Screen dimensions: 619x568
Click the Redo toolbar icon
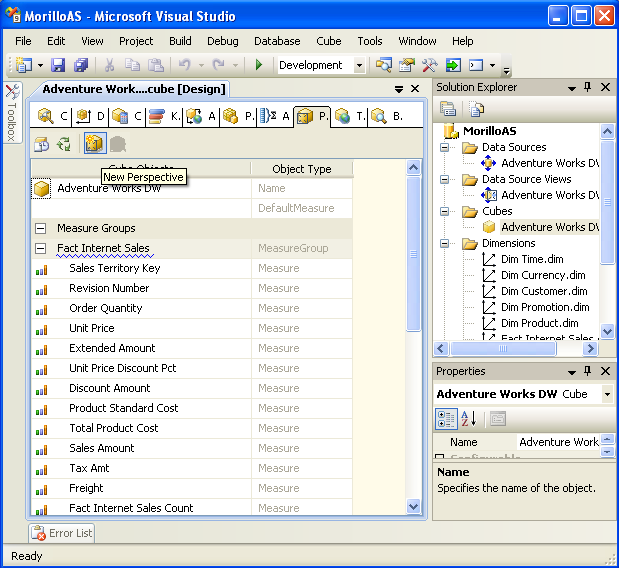click(218, 65)
